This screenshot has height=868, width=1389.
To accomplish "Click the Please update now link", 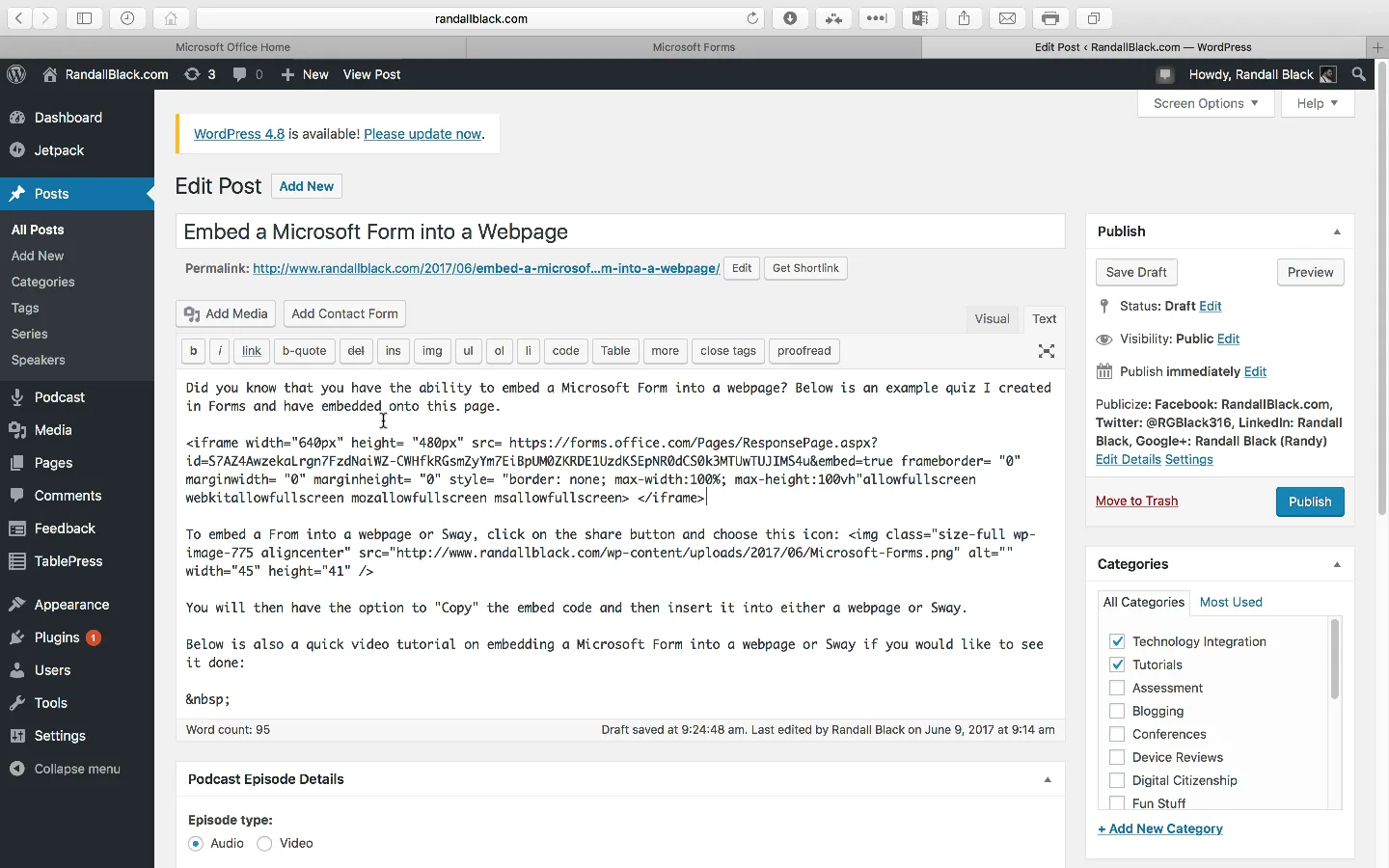I will [x=422, y=134].
